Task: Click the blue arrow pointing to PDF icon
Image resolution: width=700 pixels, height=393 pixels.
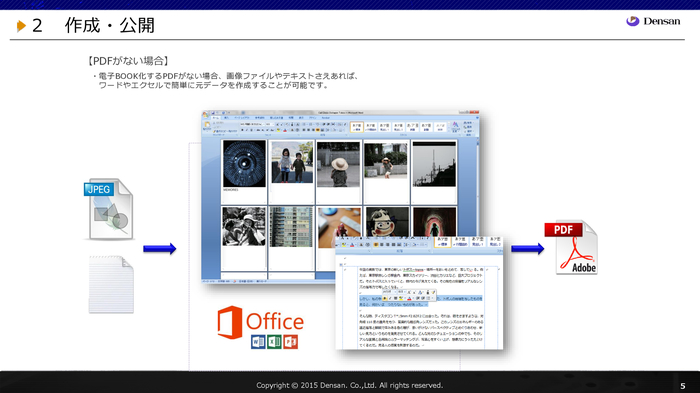Action: tap(527, 248)
